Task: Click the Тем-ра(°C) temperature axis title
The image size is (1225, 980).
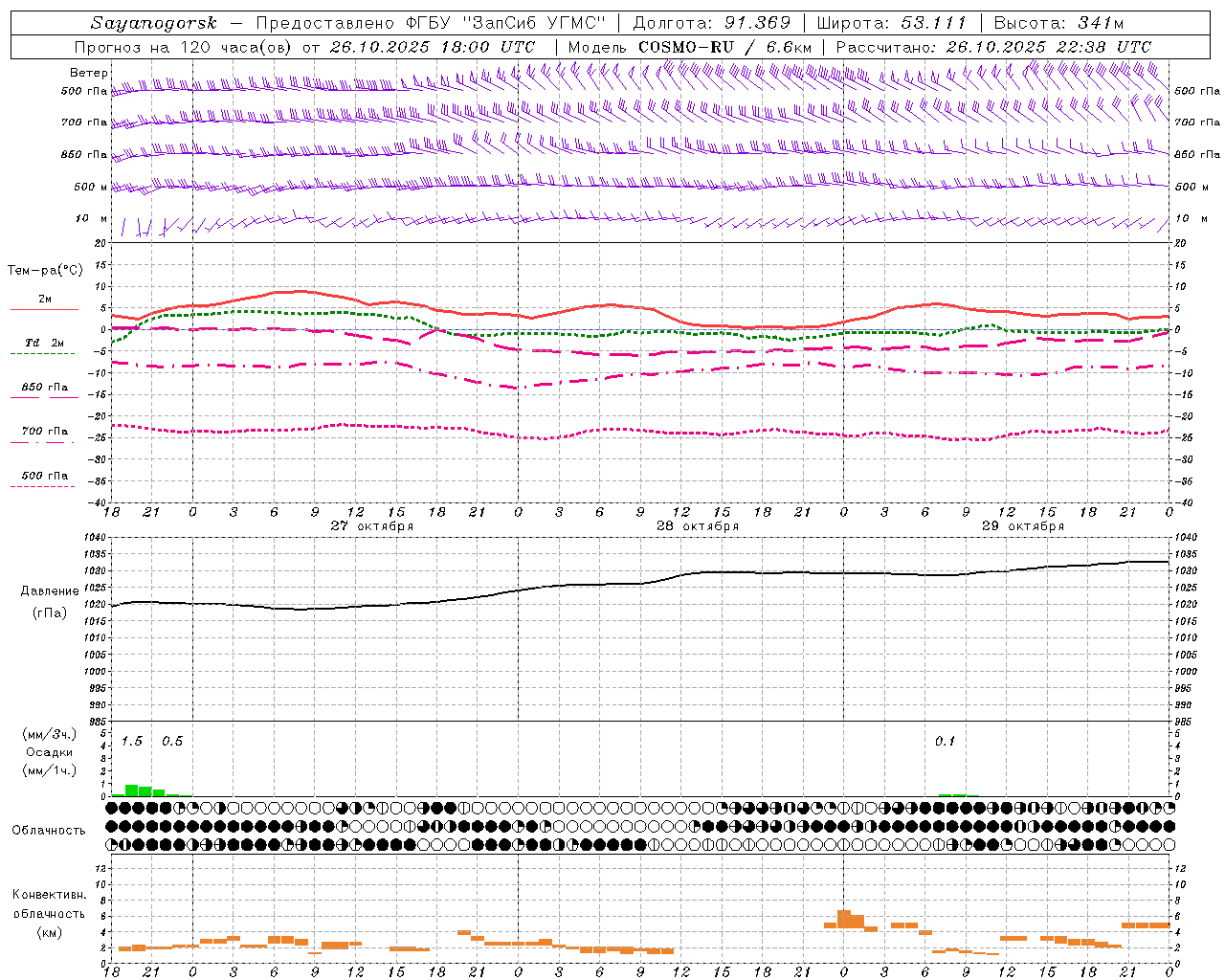Action: tap(45, 271)
